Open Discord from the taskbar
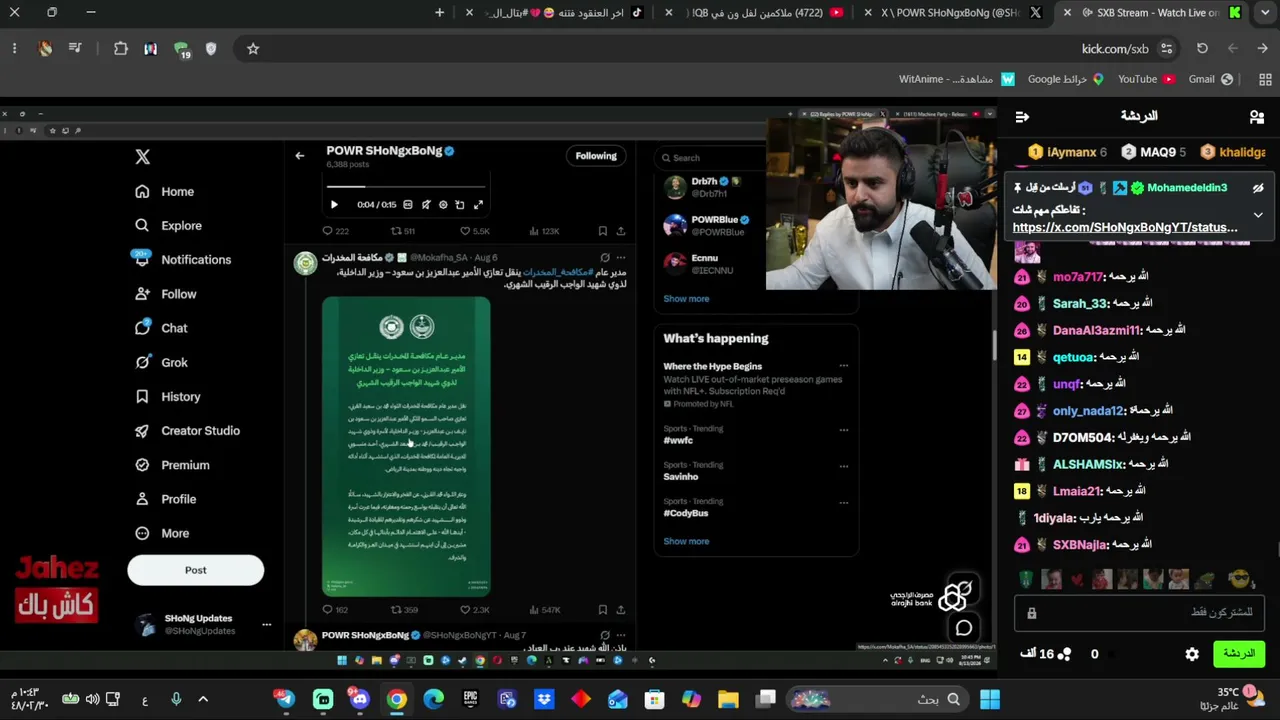 point(360,699)
